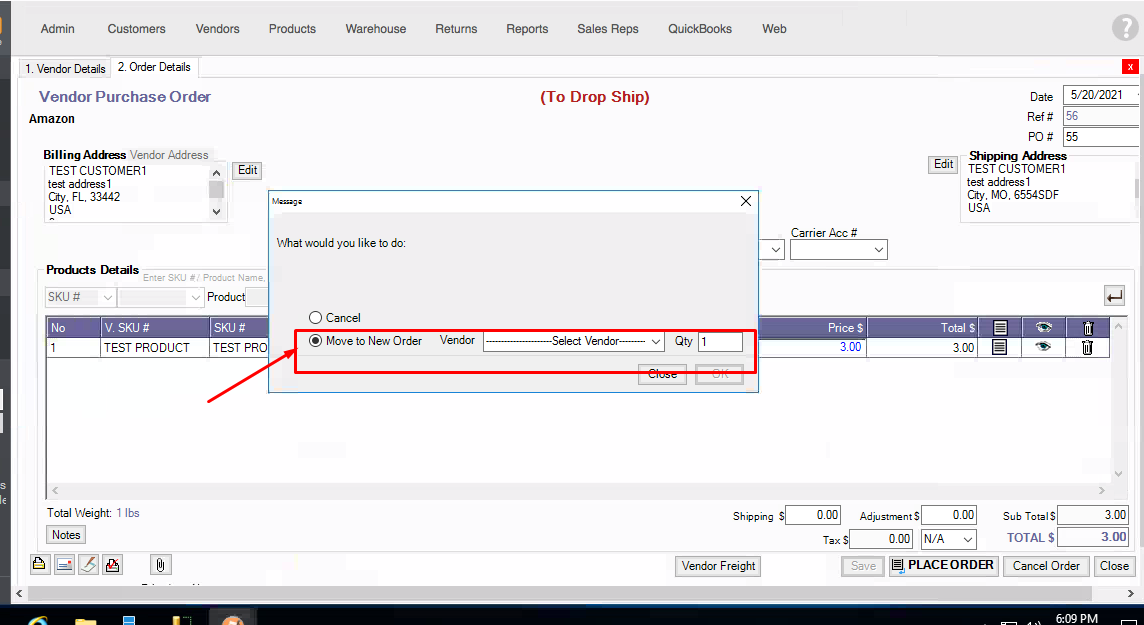The width and height of the screenshot is (1144, 625).
Task: Click the eye icon in TEST PRODUCT row
Action: (1044, 347)
